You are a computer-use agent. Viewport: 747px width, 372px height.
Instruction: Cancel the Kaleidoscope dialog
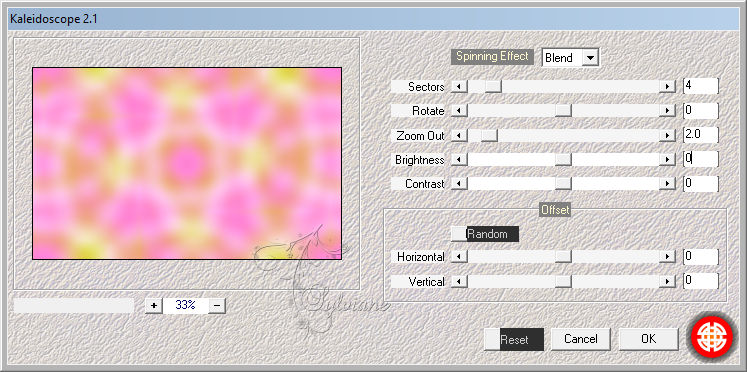click(581, 339)
